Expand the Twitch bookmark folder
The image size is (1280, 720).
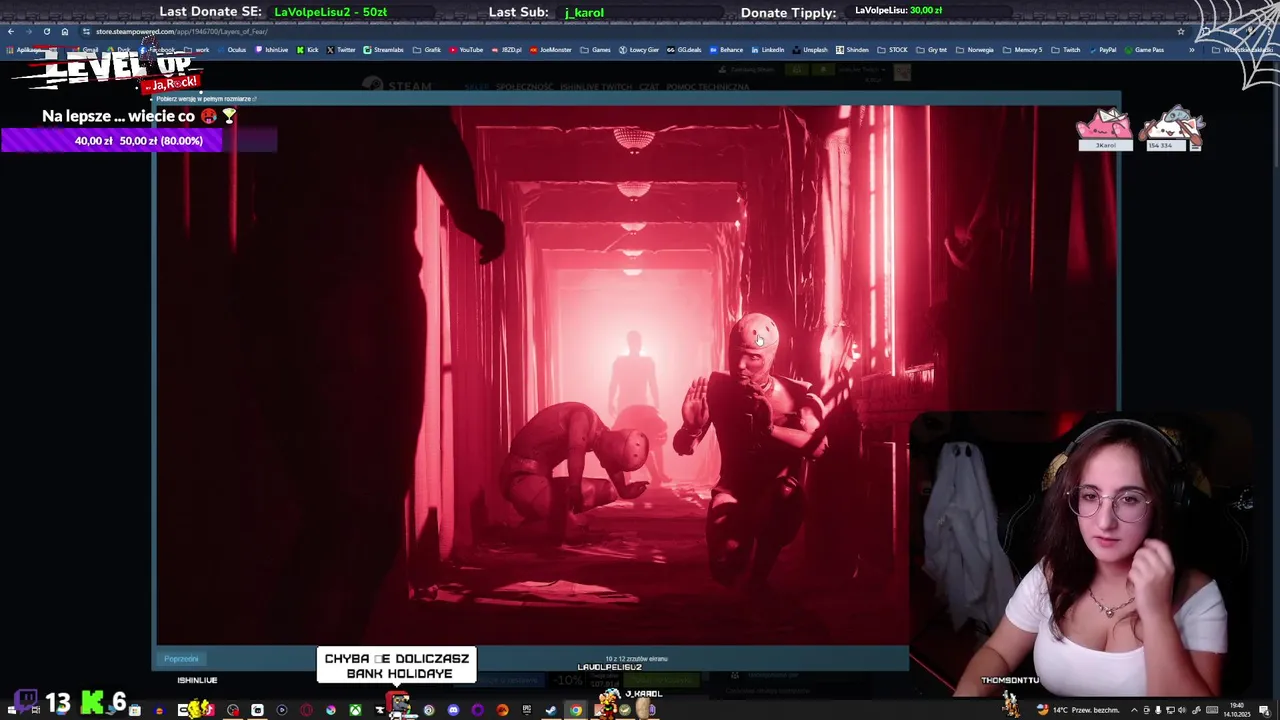(1066, 50)
